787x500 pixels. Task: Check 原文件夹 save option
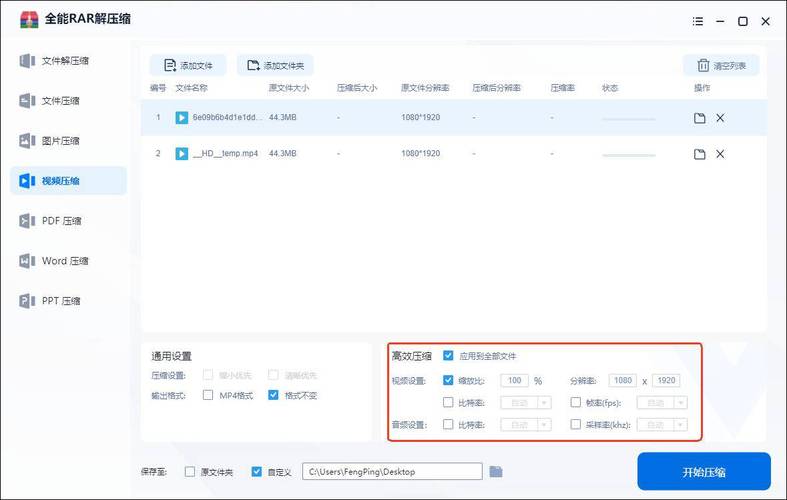(x=190, y=472)
